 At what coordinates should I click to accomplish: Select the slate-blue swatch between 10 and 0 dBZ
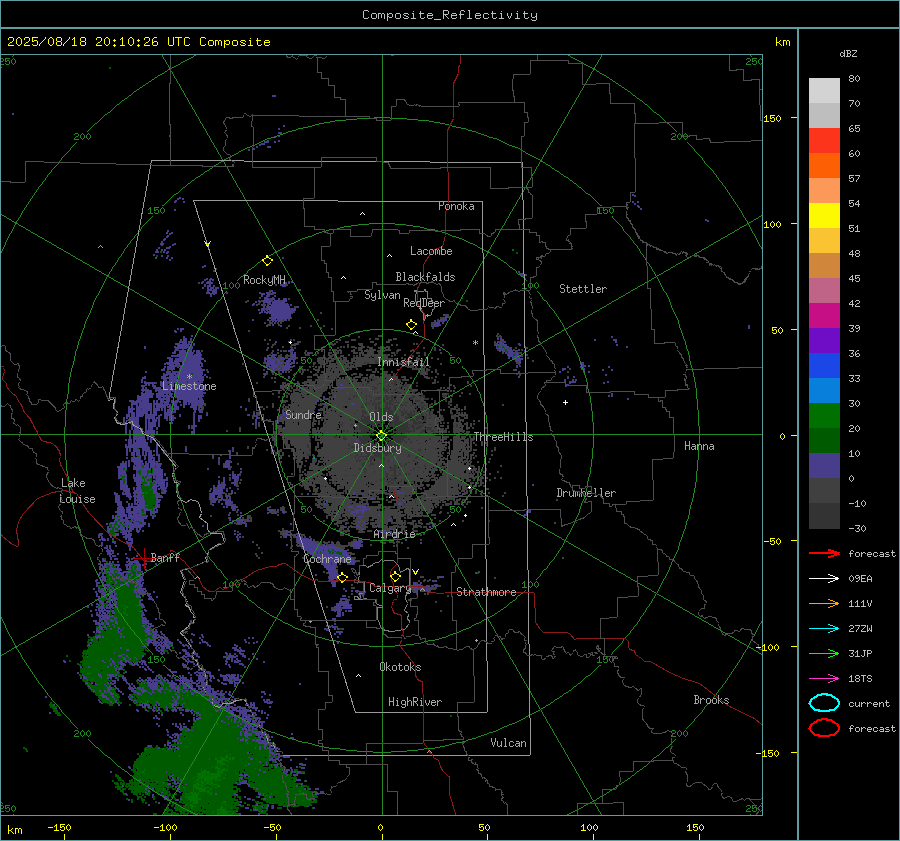824,466
